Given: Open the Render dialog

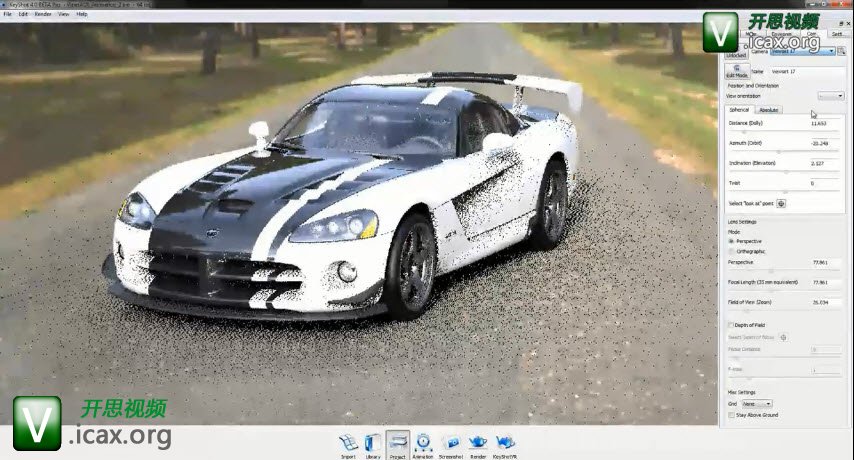Looking at the screenshot, I should [x=478, y=446].
